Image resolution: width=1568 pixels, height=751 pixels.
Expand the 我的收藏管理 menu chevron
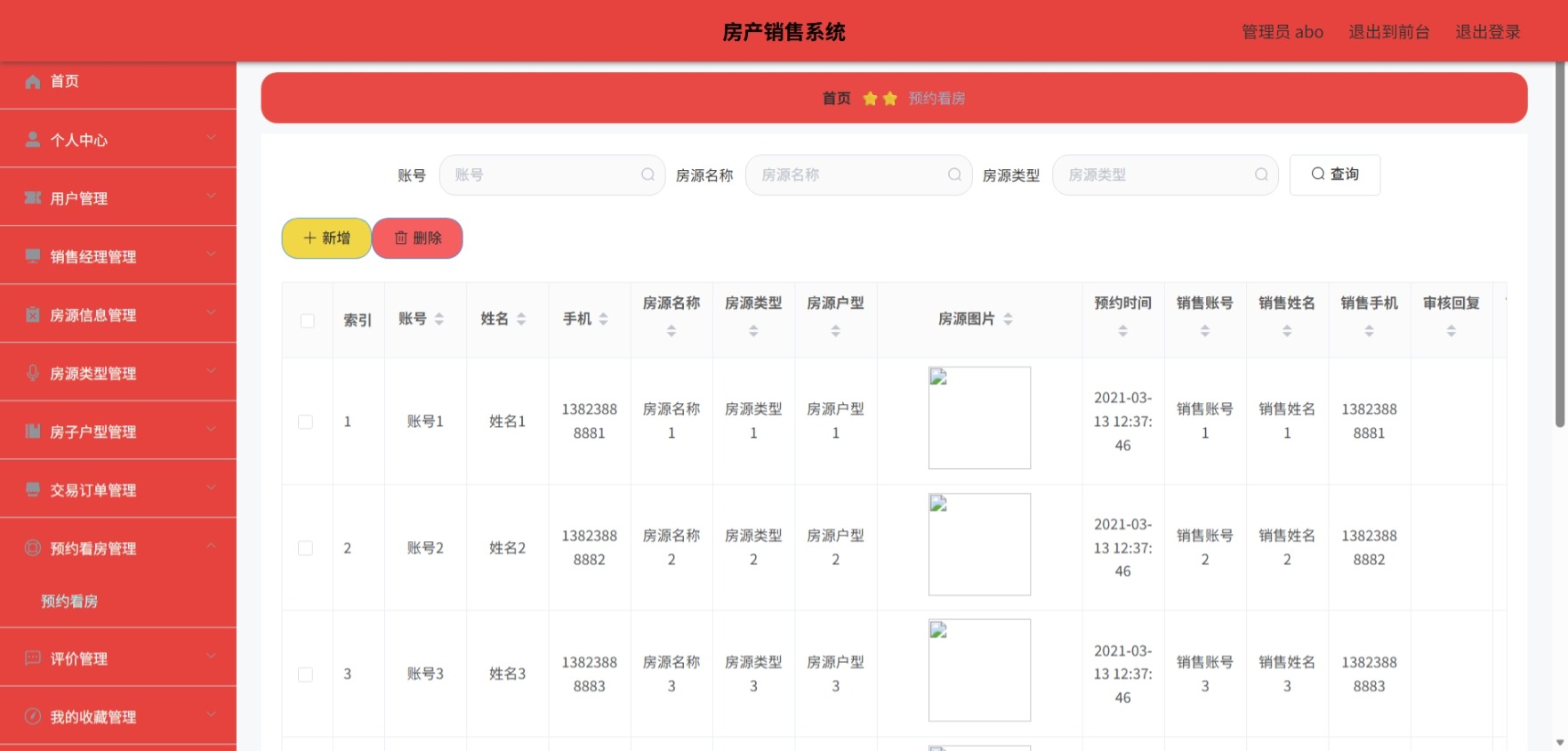point(212,714)
